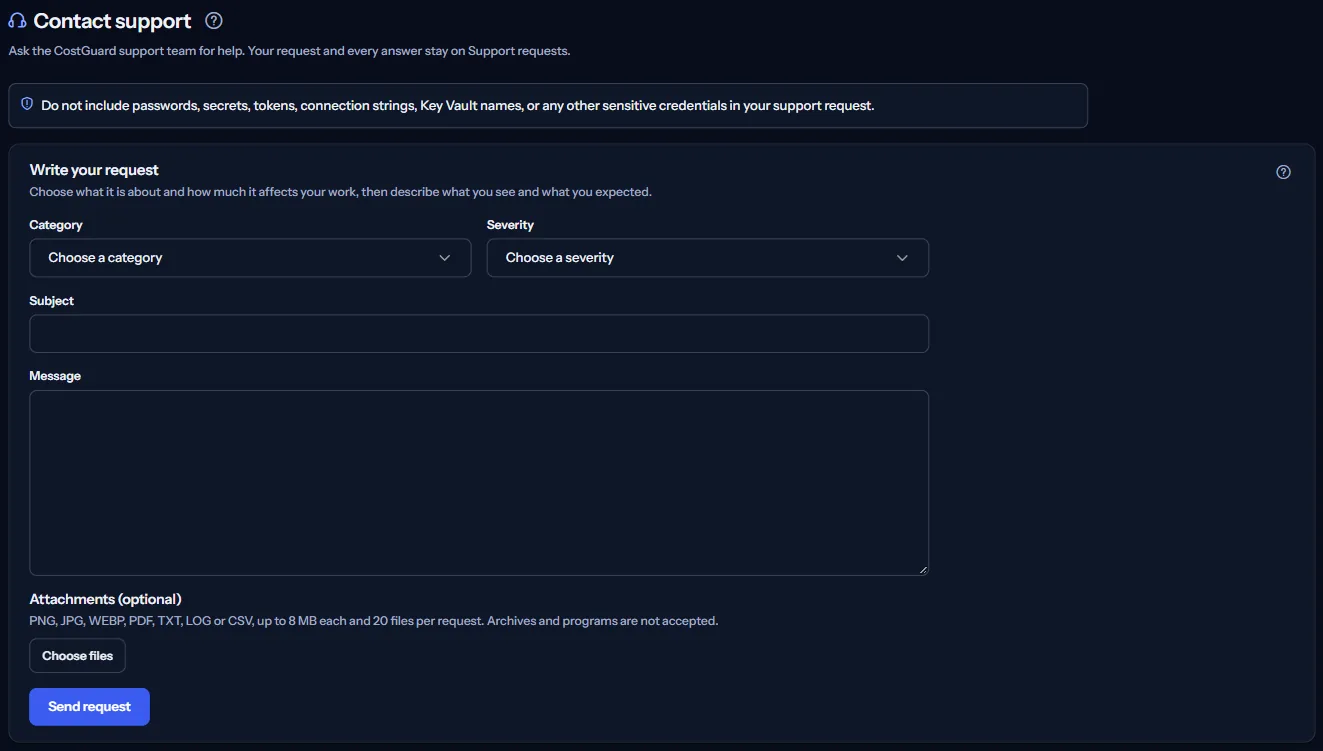Screen dimensions: 1323x751
Task: Click the Choose files button
Action: pyautogui.click(x=78, y=656)
